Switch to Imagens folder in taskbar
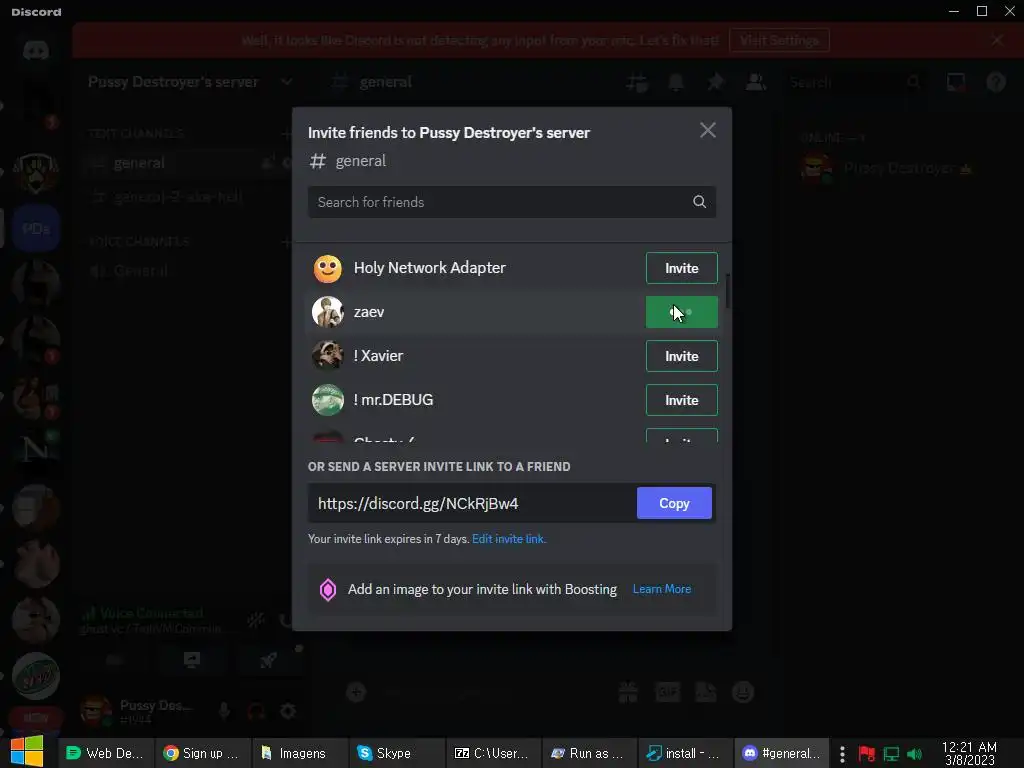The image size is (1024, 768). pyautogui.click(x=299, y=753)
